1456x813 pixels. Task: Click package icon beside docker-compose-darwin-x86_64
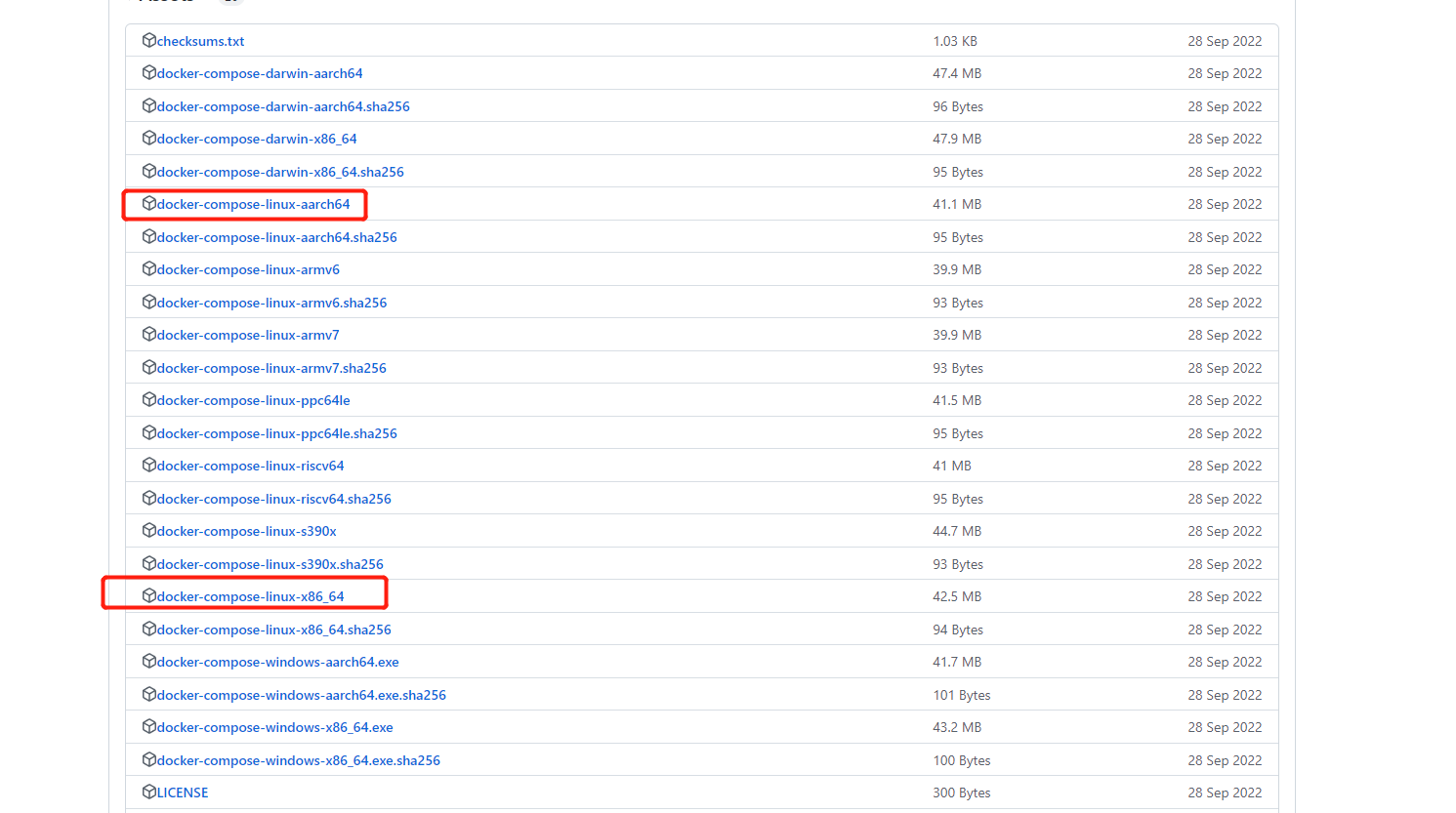[149, 138]
